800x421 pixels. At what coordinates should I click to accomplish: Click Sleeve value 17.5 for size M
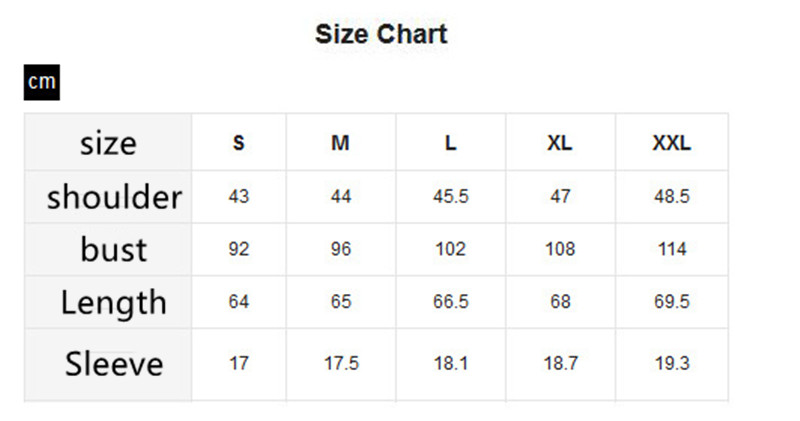tap(341, 364)
